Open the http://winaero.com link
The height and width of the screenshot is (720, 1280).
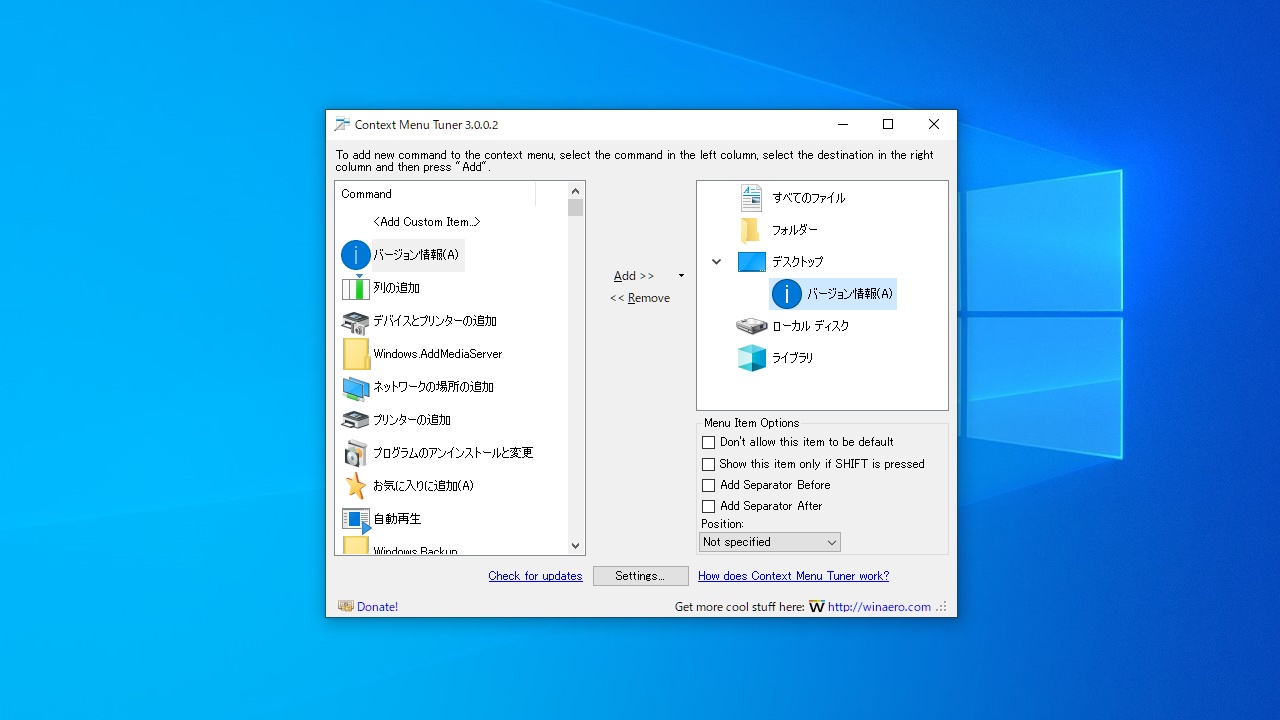click(x=879, y=607)
